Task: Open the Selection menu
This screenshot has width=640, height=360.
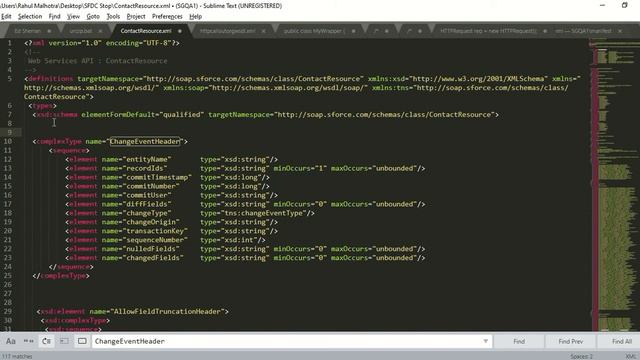Action: [30, 16]
